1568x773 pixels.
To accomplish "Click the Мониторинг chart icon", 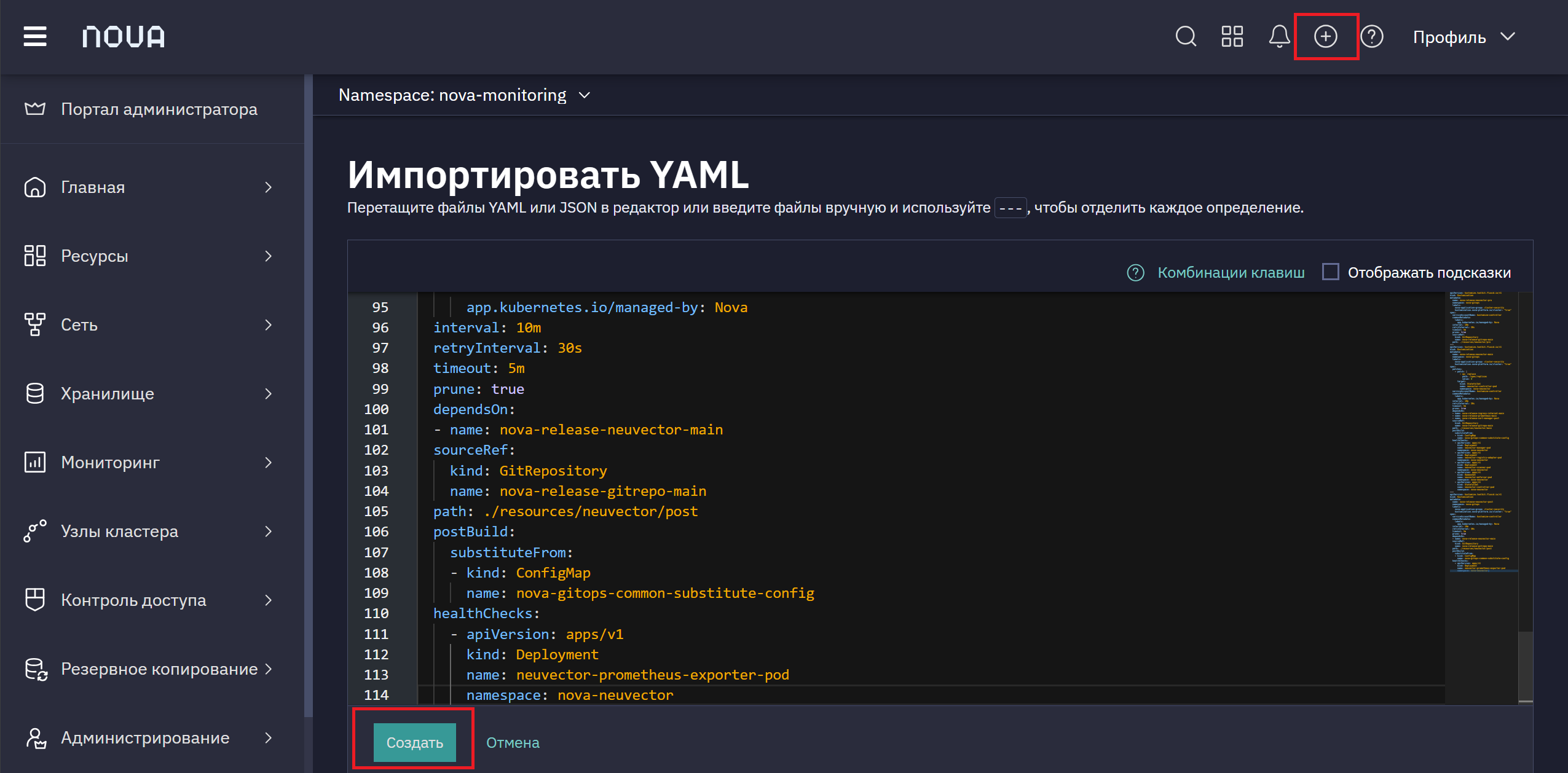I will point(35,462).
